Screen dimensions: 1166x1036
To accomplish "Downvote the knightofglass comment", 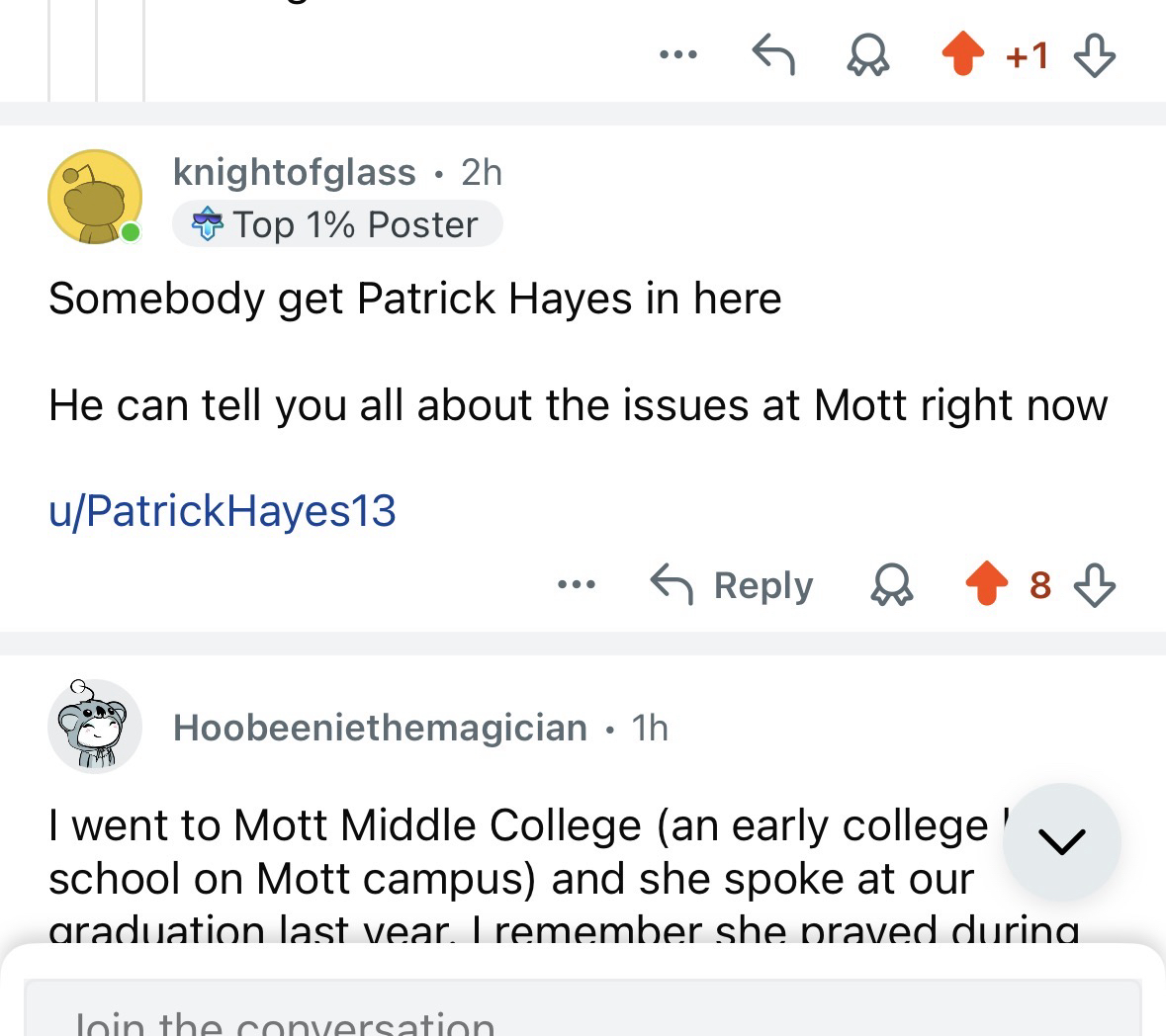I will click(x=1094, y=584).
